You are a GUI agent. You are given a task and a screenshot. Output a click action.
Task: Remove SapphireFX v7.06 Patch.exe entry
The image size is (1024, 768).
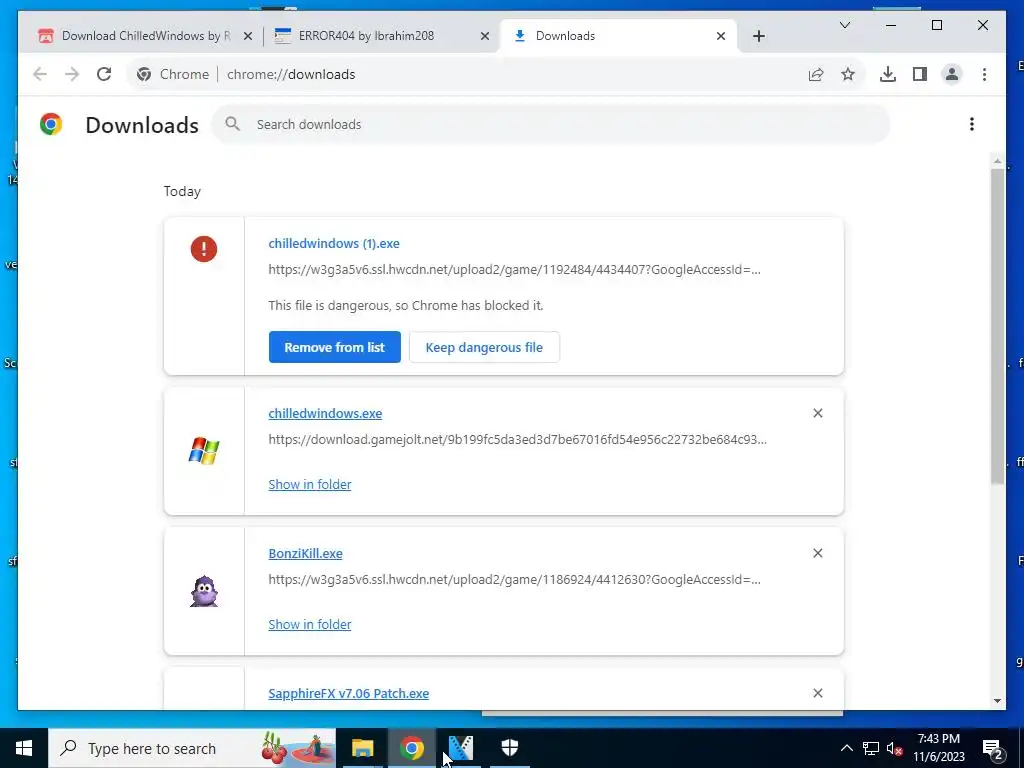(x=818, y=693)
